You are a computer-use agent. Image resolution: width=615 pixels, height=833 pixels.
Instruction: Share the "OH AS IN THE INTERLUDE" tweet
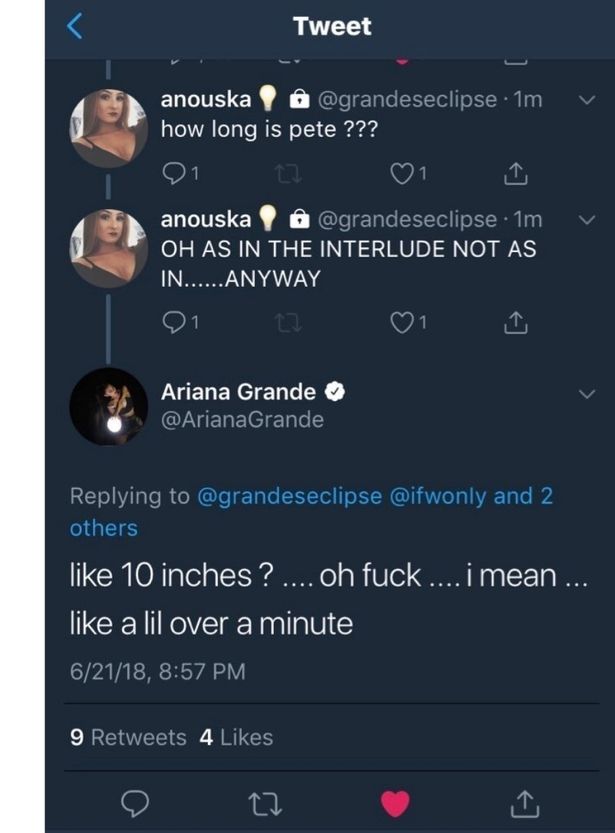coord(514,323)
